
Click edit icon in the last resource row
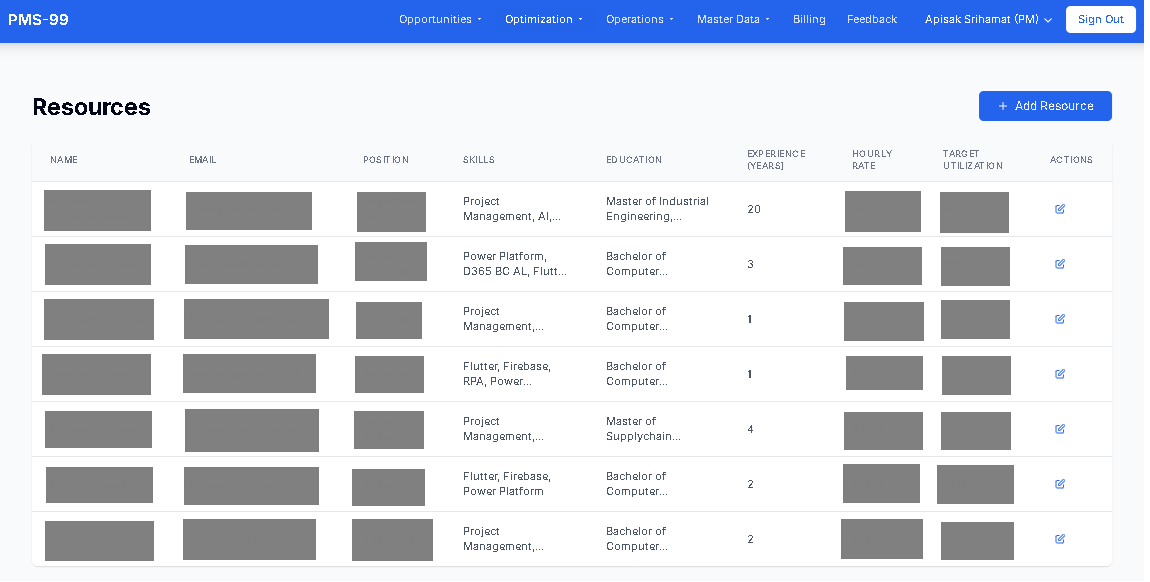(x=1060, y=539)
